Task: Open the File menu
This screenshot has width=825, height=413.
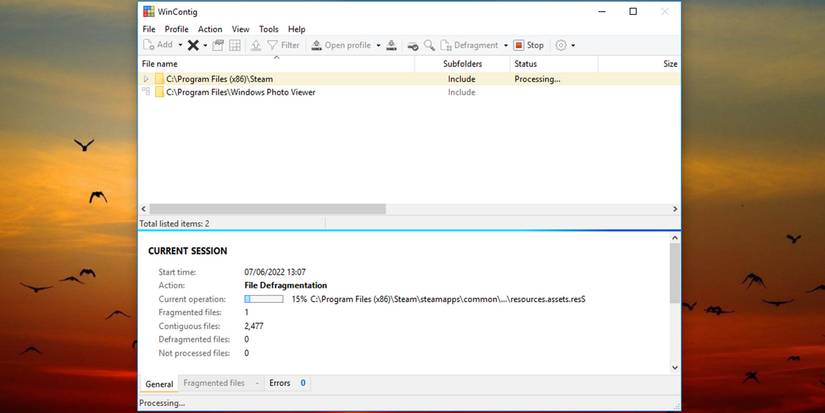Action: (149, 29)
